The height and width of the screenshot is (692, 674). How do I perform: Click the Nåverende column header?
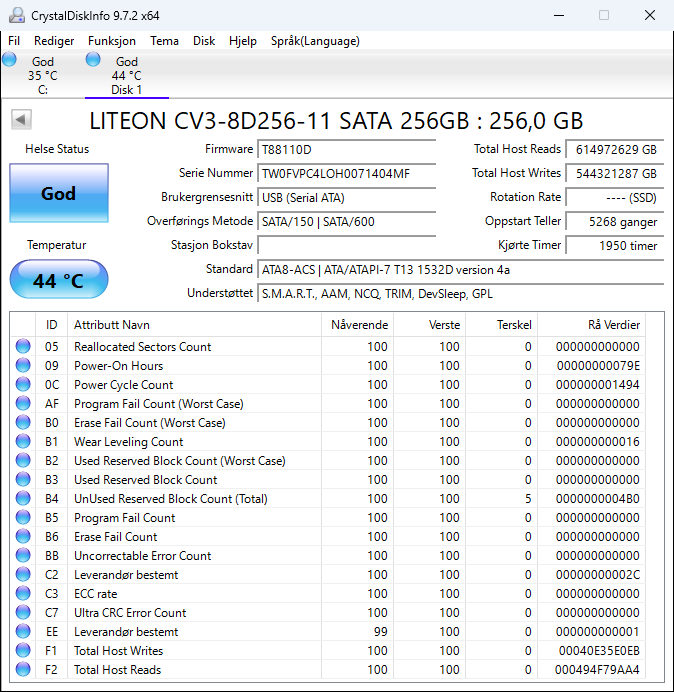[358, 325]
